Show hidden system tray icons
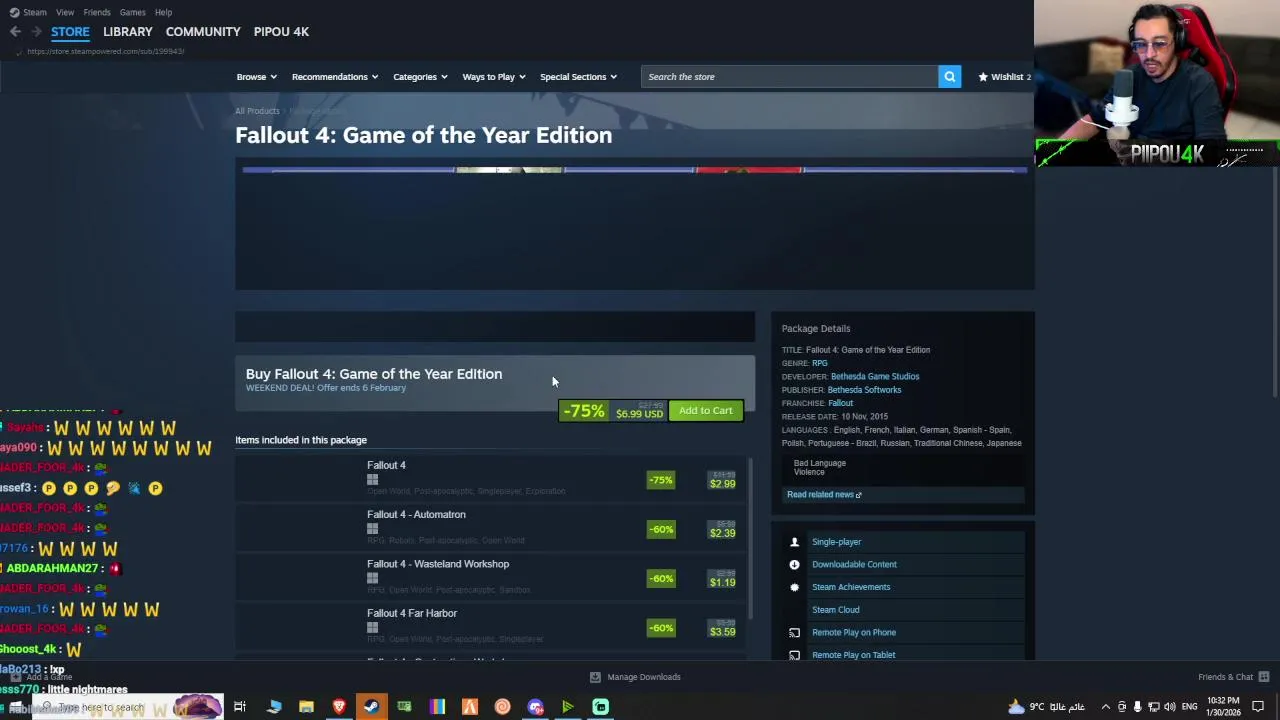The image size is (1280, 720). 1105,707
